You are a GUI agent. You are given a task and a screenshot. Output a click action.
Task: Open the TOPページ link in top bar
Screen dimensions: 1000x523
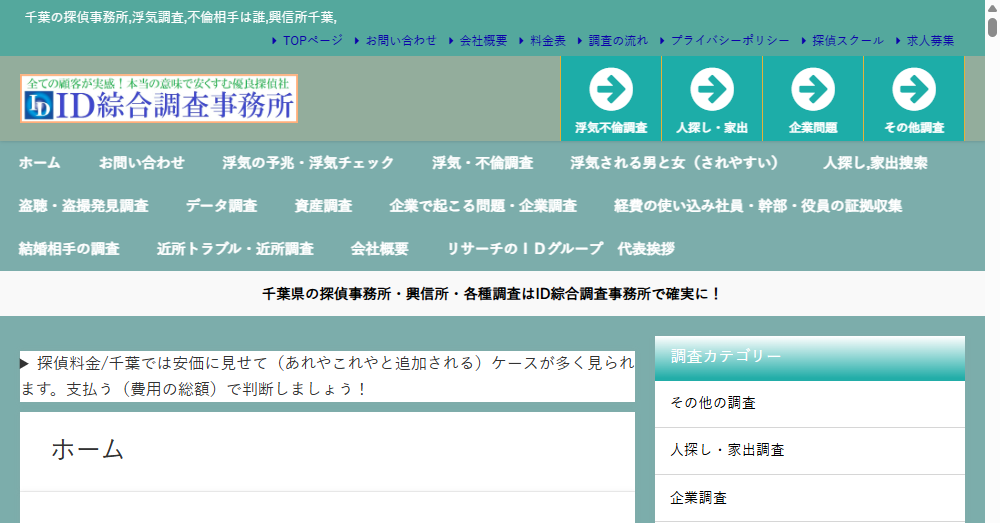click(312, 40)
